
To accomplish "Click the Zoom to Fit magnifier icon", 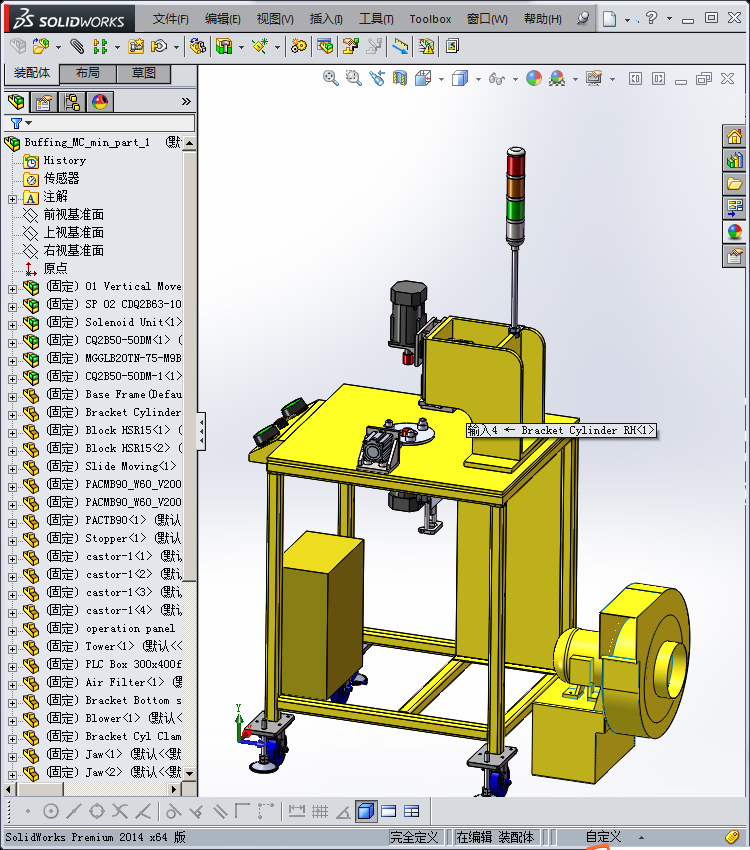I will coord(331,78).
